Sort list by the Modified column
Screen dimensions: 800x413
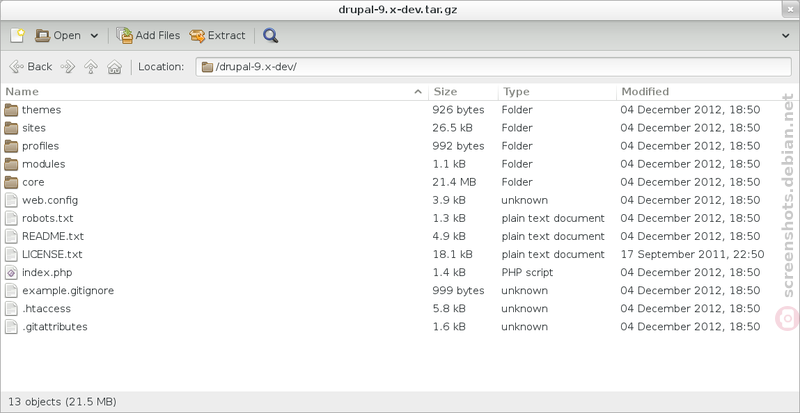tap(707, 92)
